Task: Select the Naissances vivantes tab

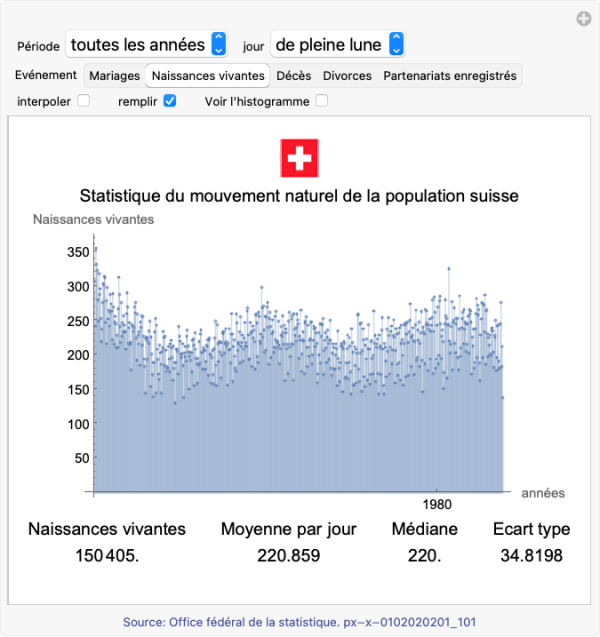Action: pos(208,76)
